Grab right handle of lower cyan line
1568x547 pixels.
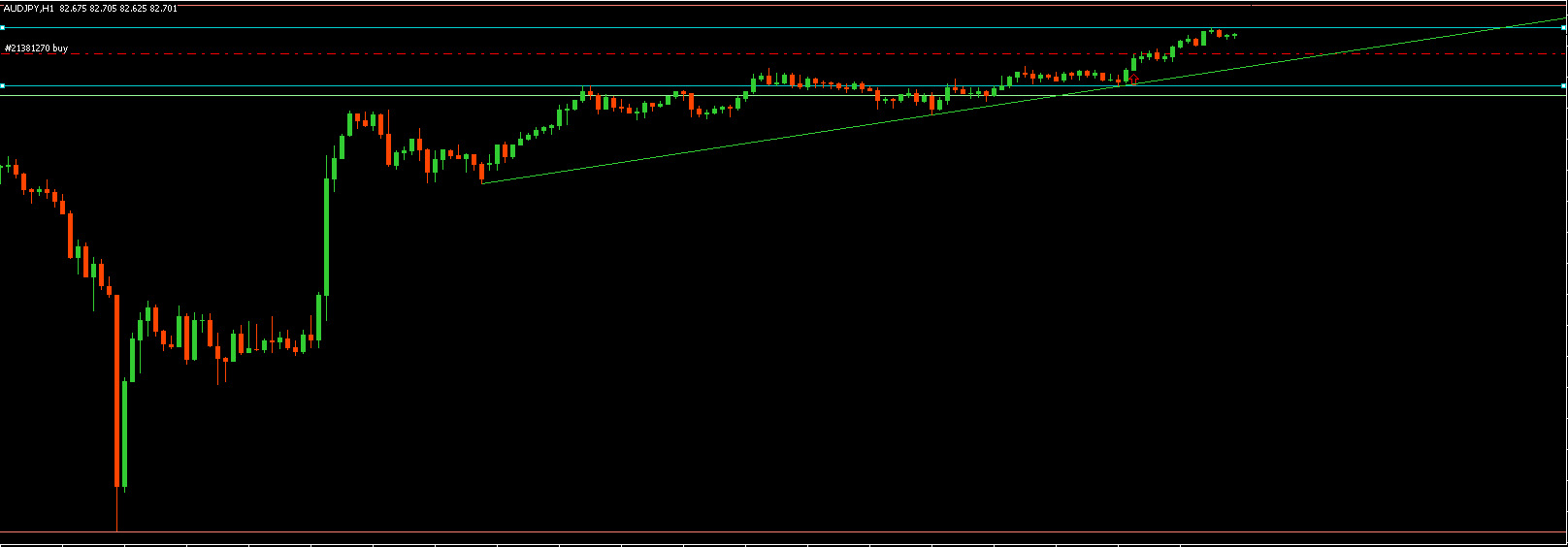(1564, 86)
